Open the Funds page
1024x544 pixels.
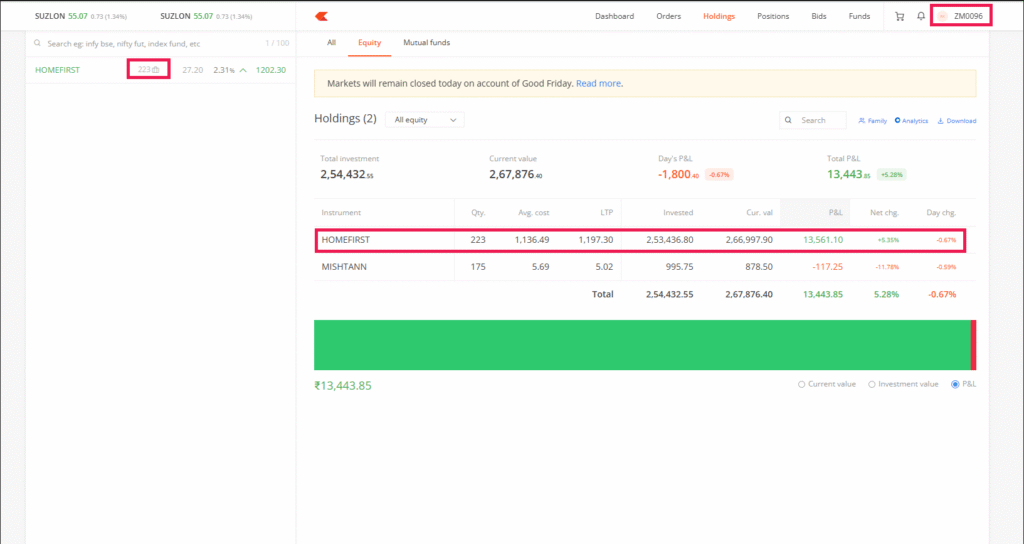[x=859, y=16]
